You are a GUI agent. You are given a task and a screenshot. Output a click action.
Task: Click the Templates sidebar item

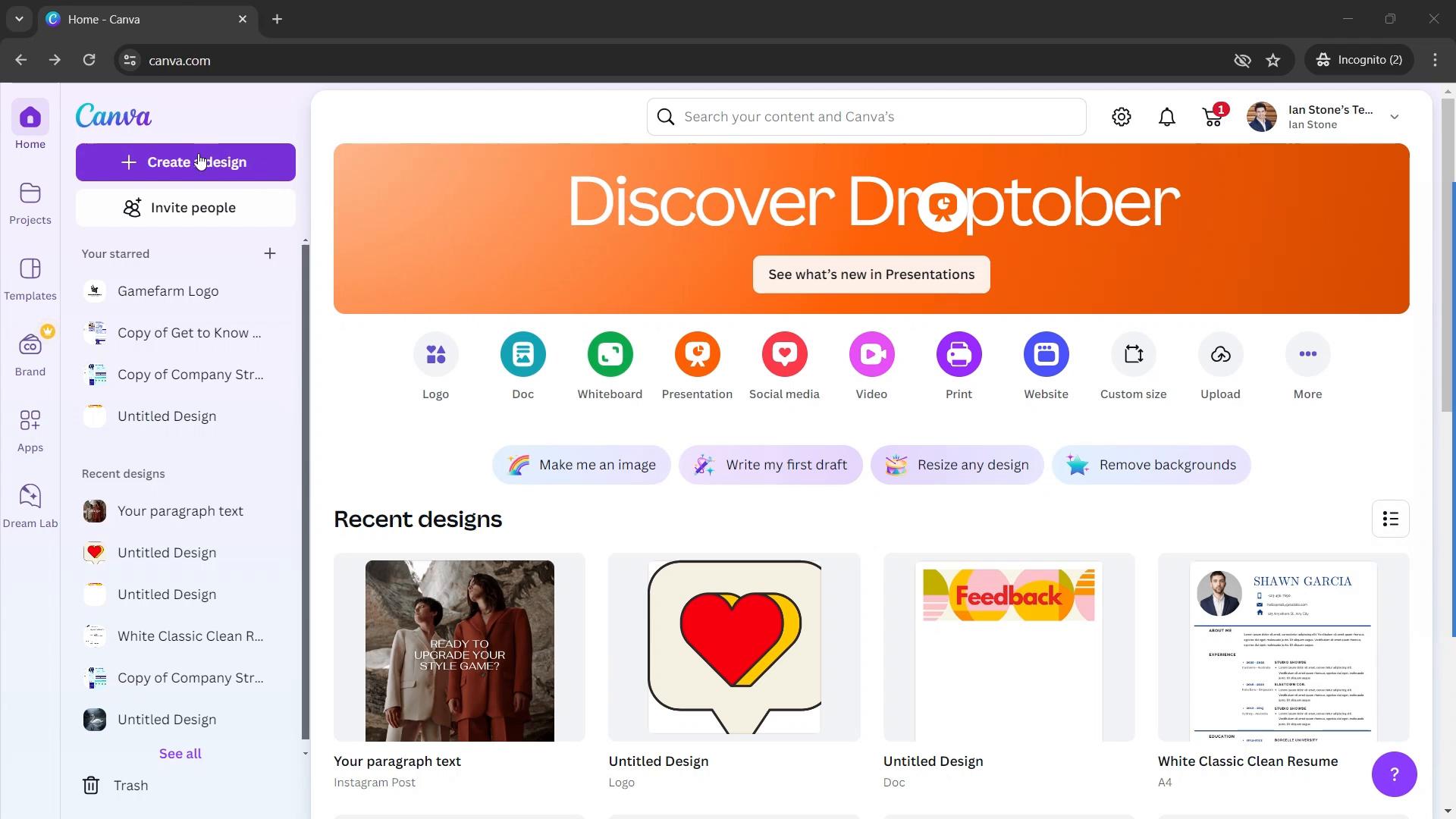(30, 279)
